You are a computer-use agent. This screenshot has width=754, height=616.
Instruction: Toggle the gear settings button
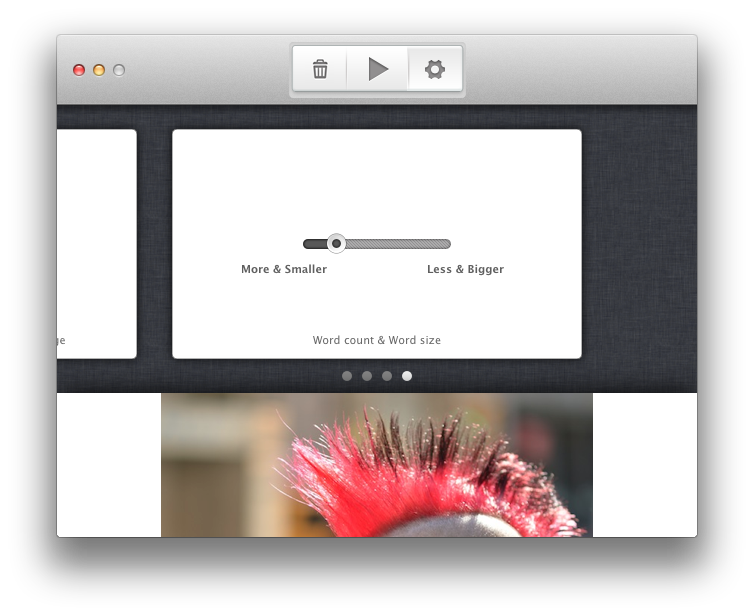pos(435,69)
